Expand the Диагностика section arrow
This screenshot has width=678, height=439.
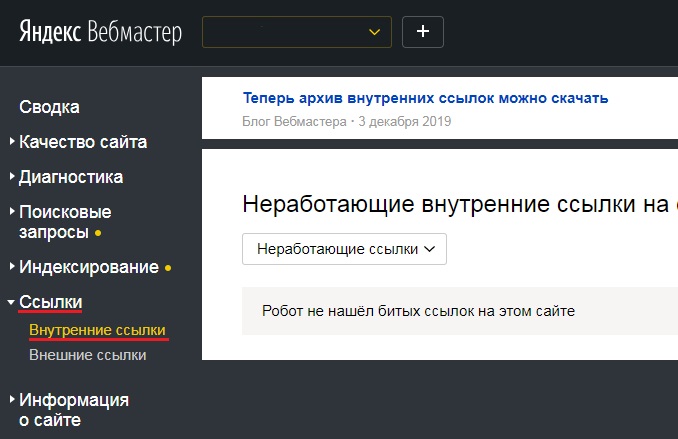(12, 177)
